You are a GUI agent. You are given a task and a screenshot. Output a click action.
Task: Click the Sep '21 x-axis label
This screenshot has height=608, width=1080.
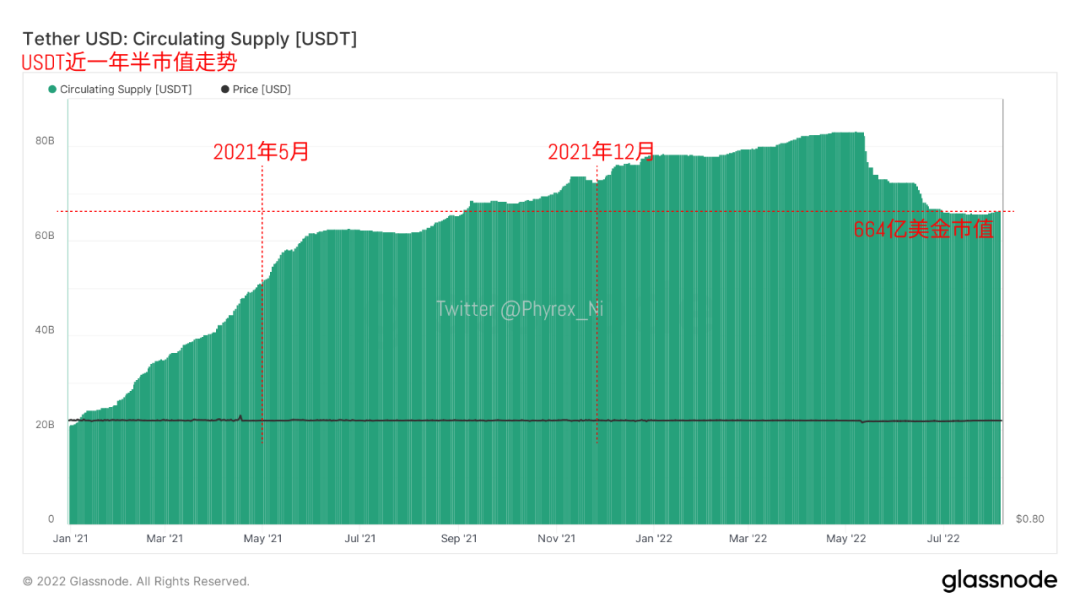tap(457, 538)
